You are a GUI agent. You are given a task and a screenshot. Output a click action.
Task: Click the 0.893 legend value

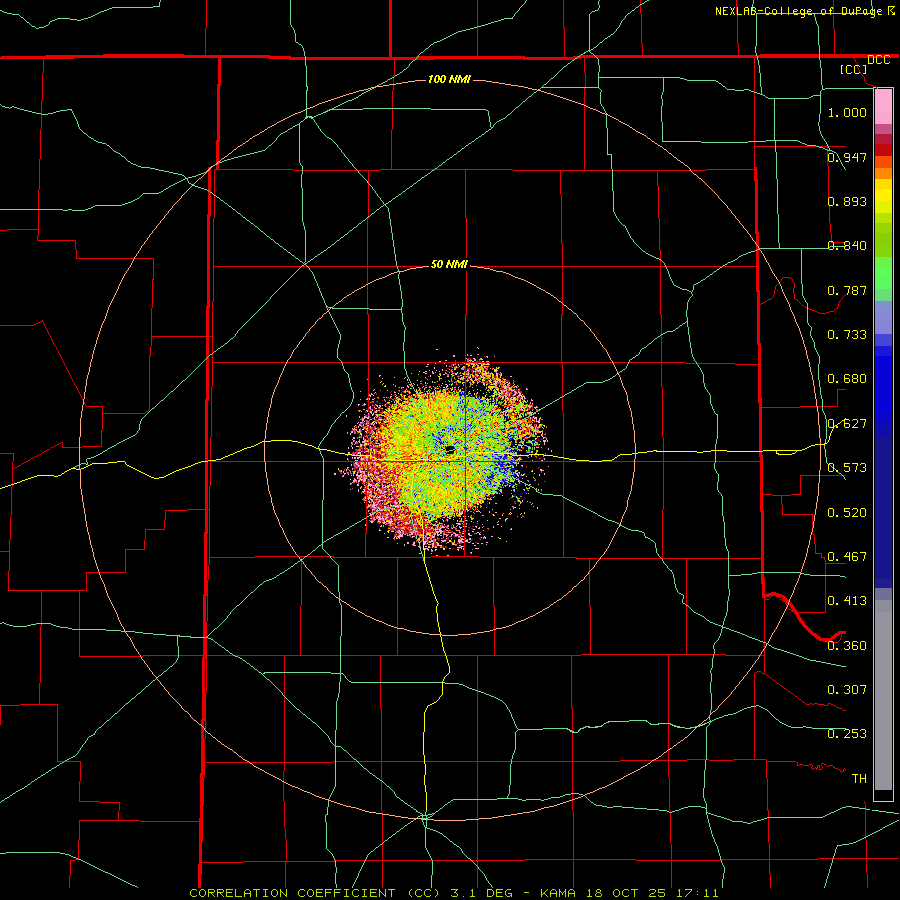(847, 201)
